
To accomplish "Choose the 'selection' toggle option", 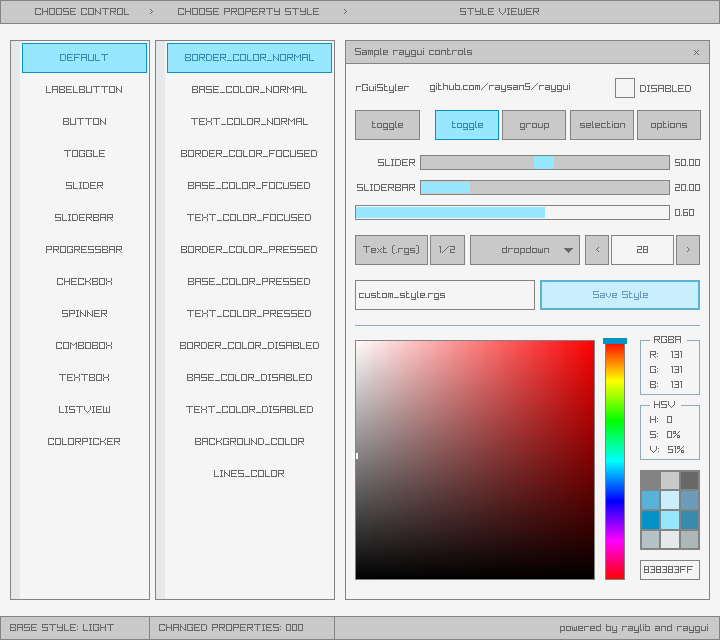I will (x=602, y=125).
